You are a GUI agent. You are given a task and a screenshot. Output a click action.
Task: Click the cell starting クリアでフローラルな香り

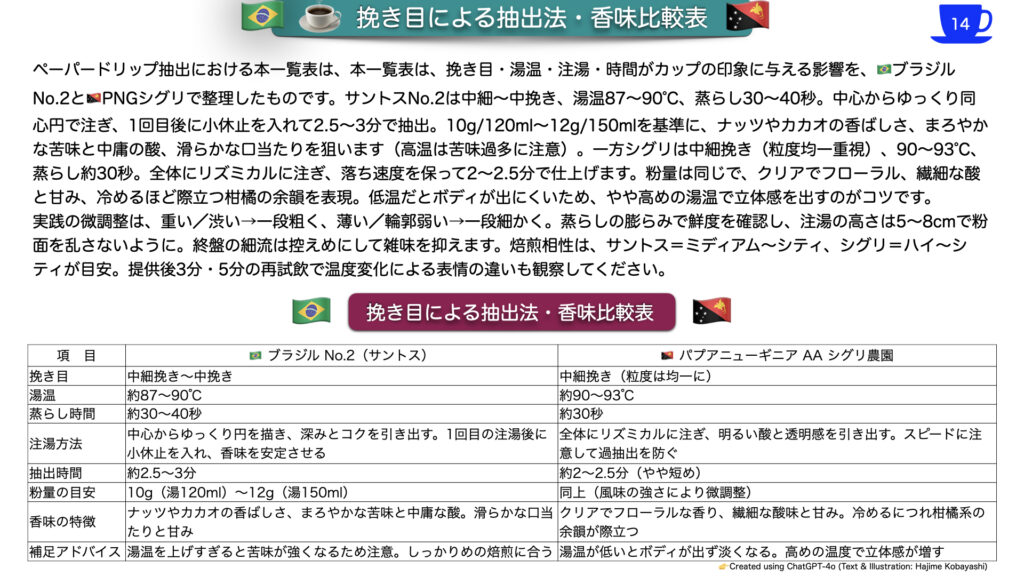777,522
